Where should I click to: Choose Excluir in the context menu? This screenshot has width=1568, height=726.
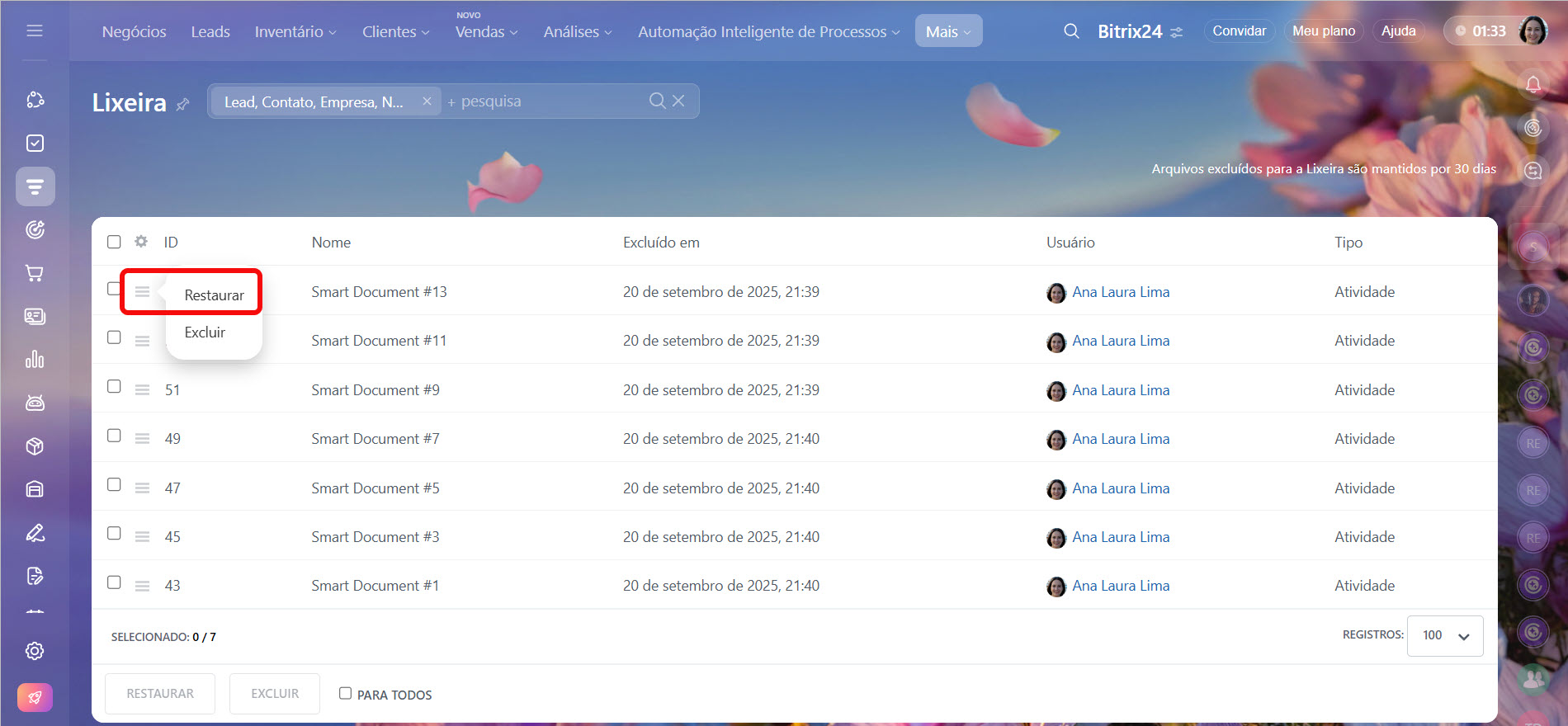coord(205,332)
